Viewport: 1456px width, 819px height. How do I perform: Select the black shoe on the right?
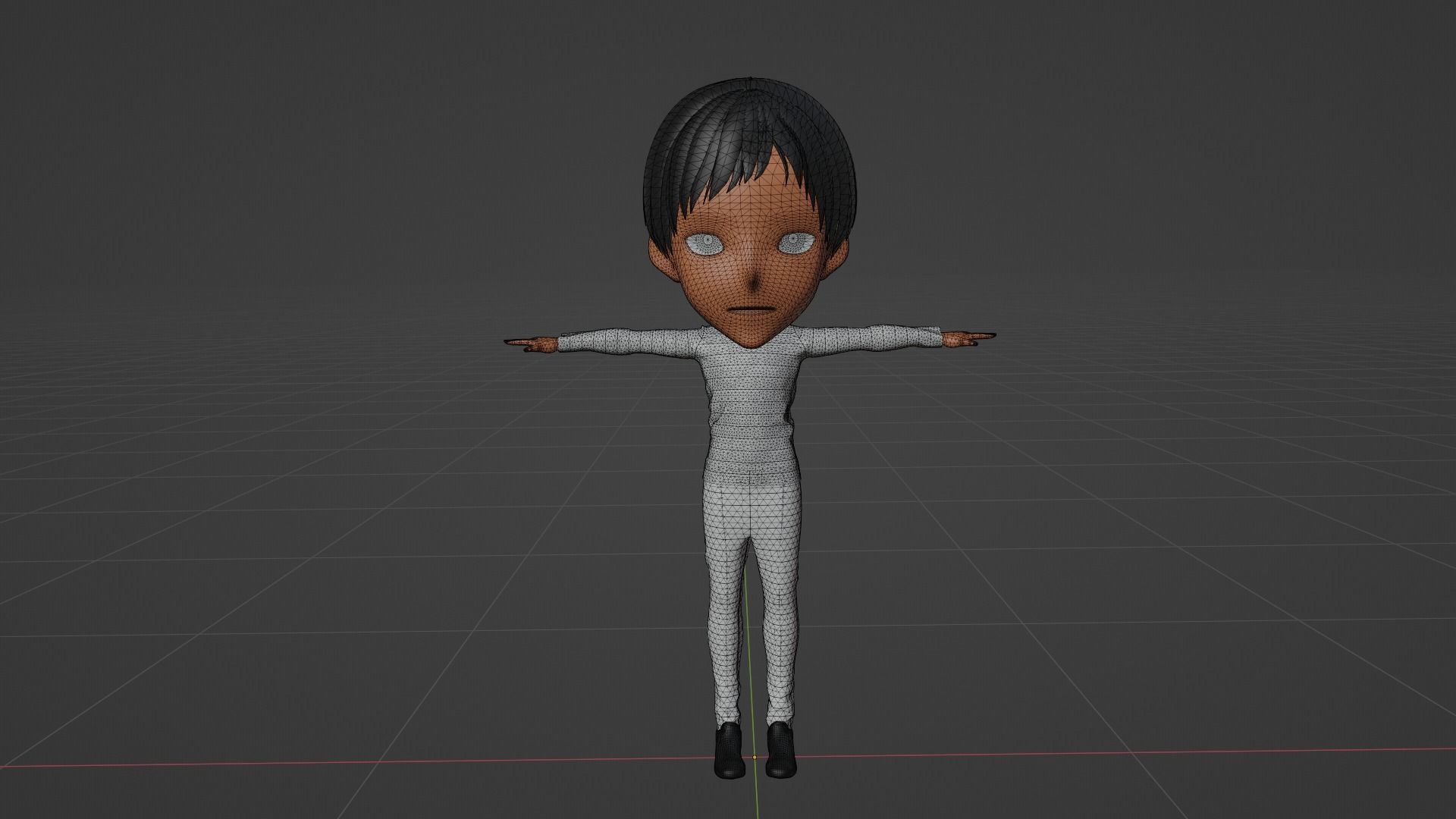[x=780, y=750]
